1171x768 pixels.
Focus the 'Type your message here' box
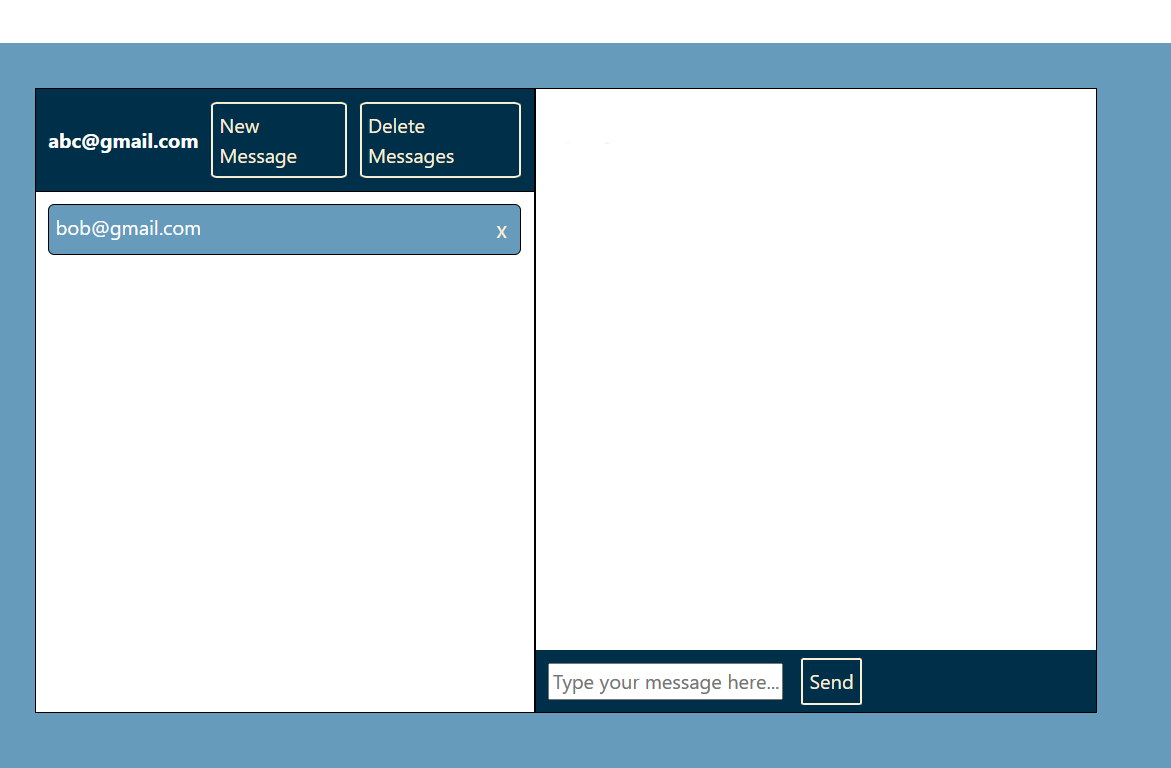click(x=665, y=681)
